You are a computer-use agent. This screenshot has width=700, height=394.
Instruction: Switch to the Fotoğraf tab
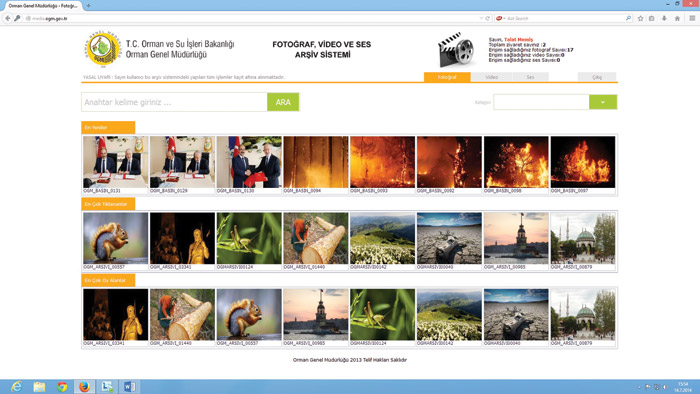click(447, 77)
